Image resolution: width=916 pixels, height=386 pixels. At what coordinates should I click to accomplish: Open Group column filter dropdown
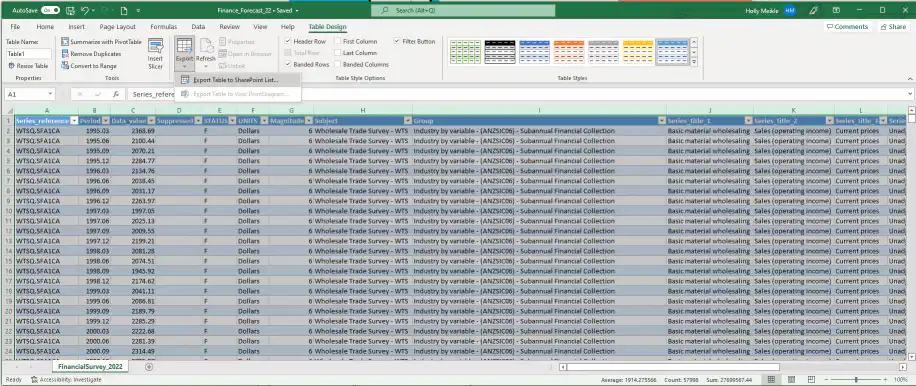click(x=661, y=120)
